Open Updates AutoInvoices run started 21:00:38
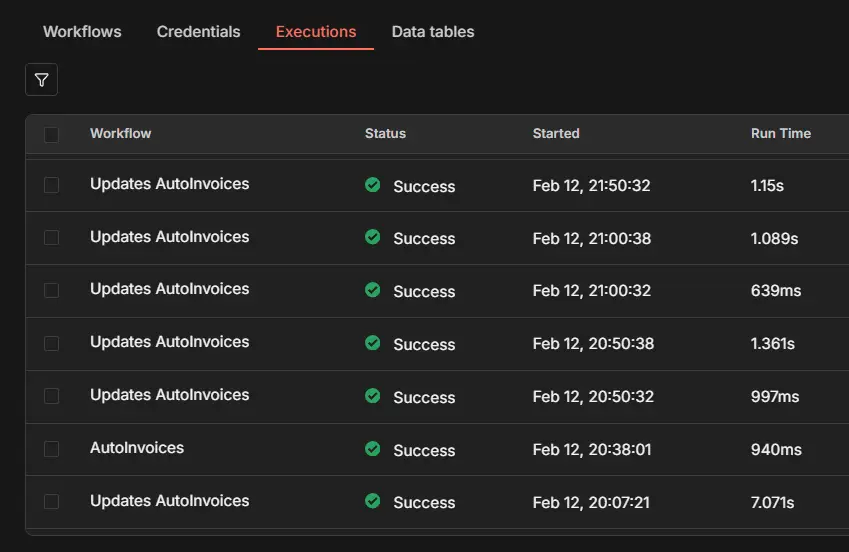 pyautogui.click(x=169, y=237)
